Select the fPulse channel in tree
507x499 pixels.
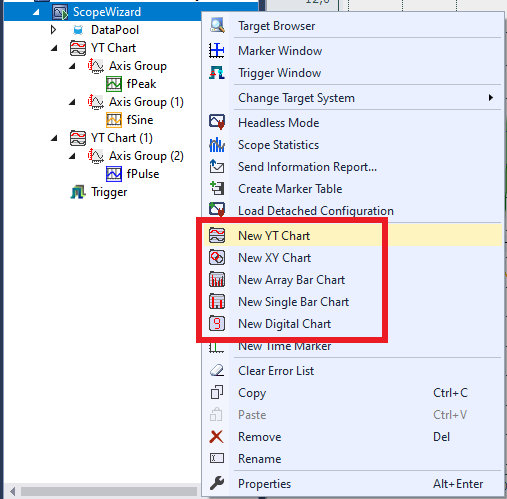[143, 174]
